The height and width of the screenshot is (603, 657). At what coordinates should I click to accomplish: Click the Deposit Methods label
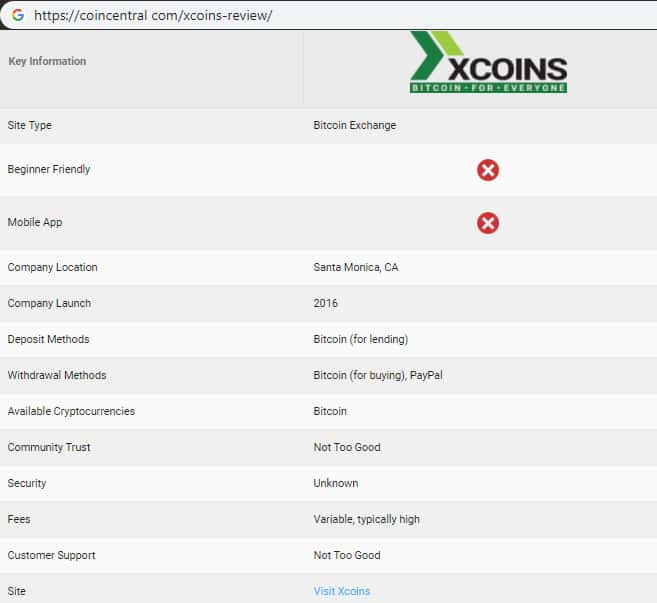click(x=49, y=339)
